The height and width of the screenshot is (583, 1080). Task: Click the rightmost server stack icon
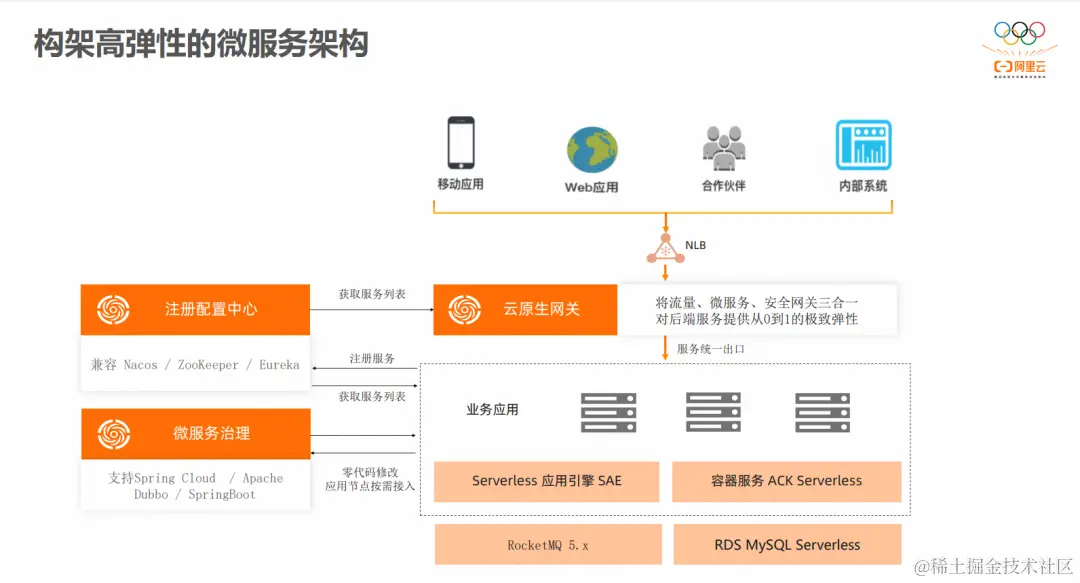(x=822, y=411)
